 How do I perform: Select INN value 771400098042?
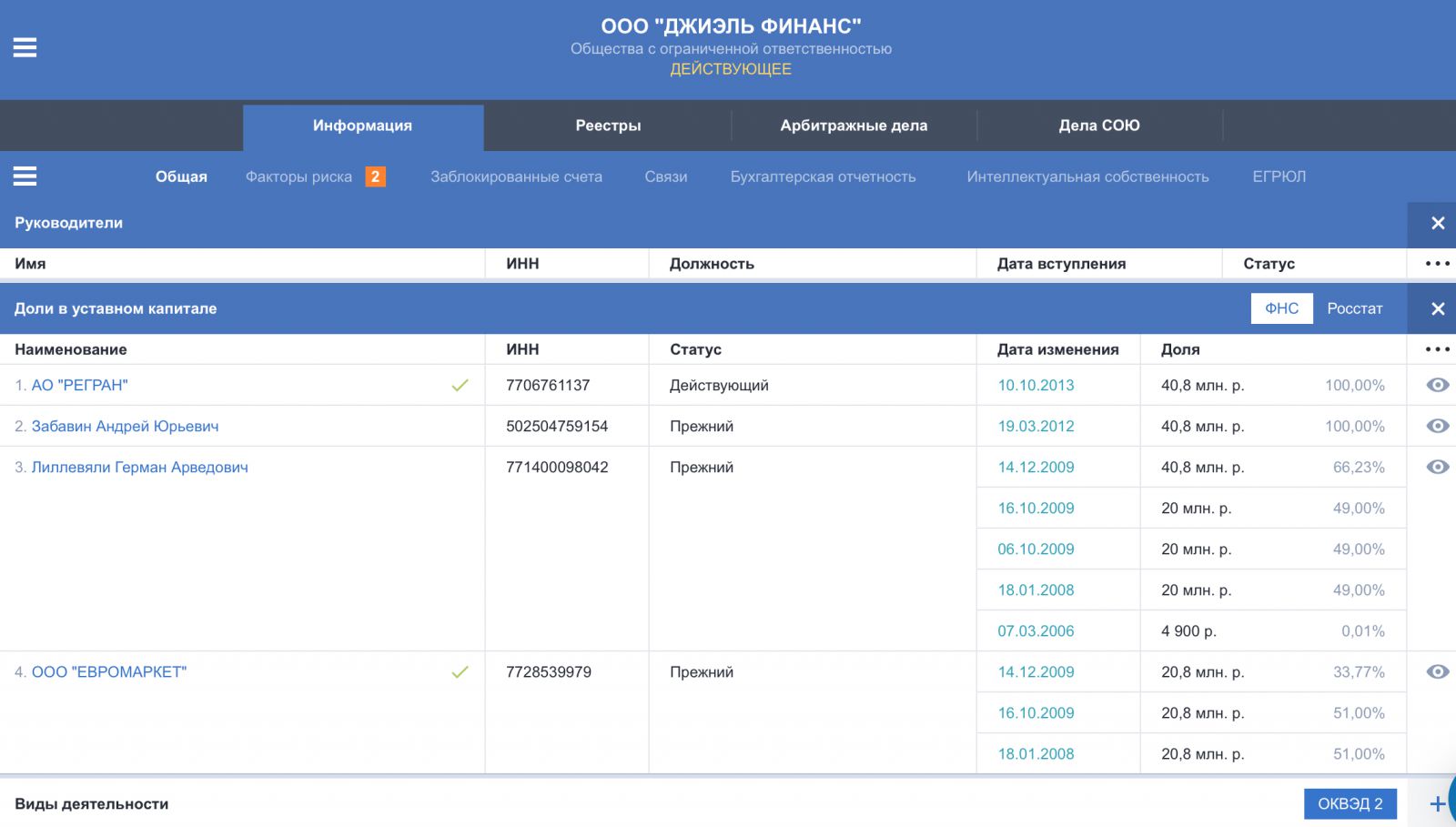pos(557,467)
